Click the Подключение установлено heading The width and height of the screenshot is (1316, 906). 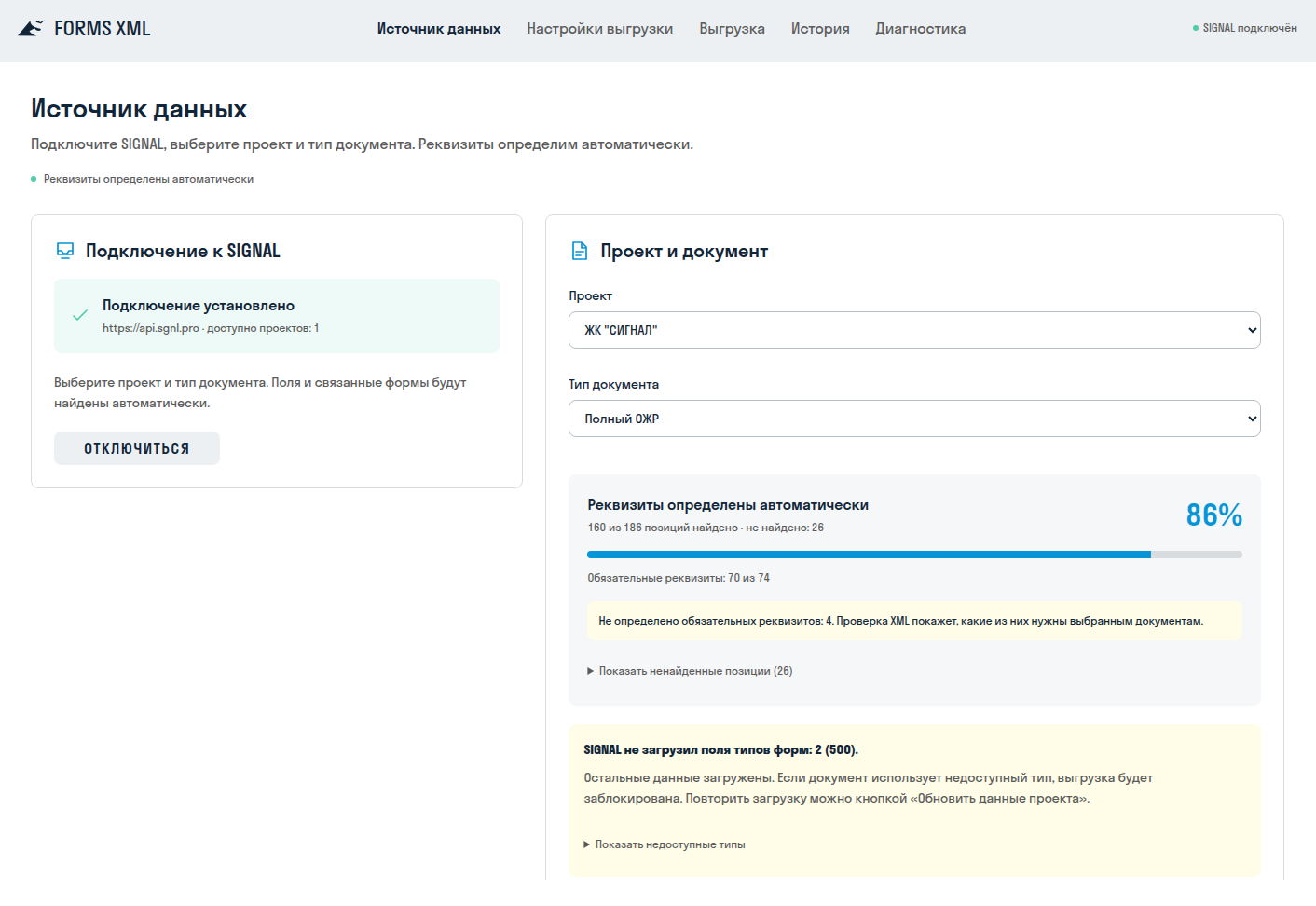click(x=199, y=306)
